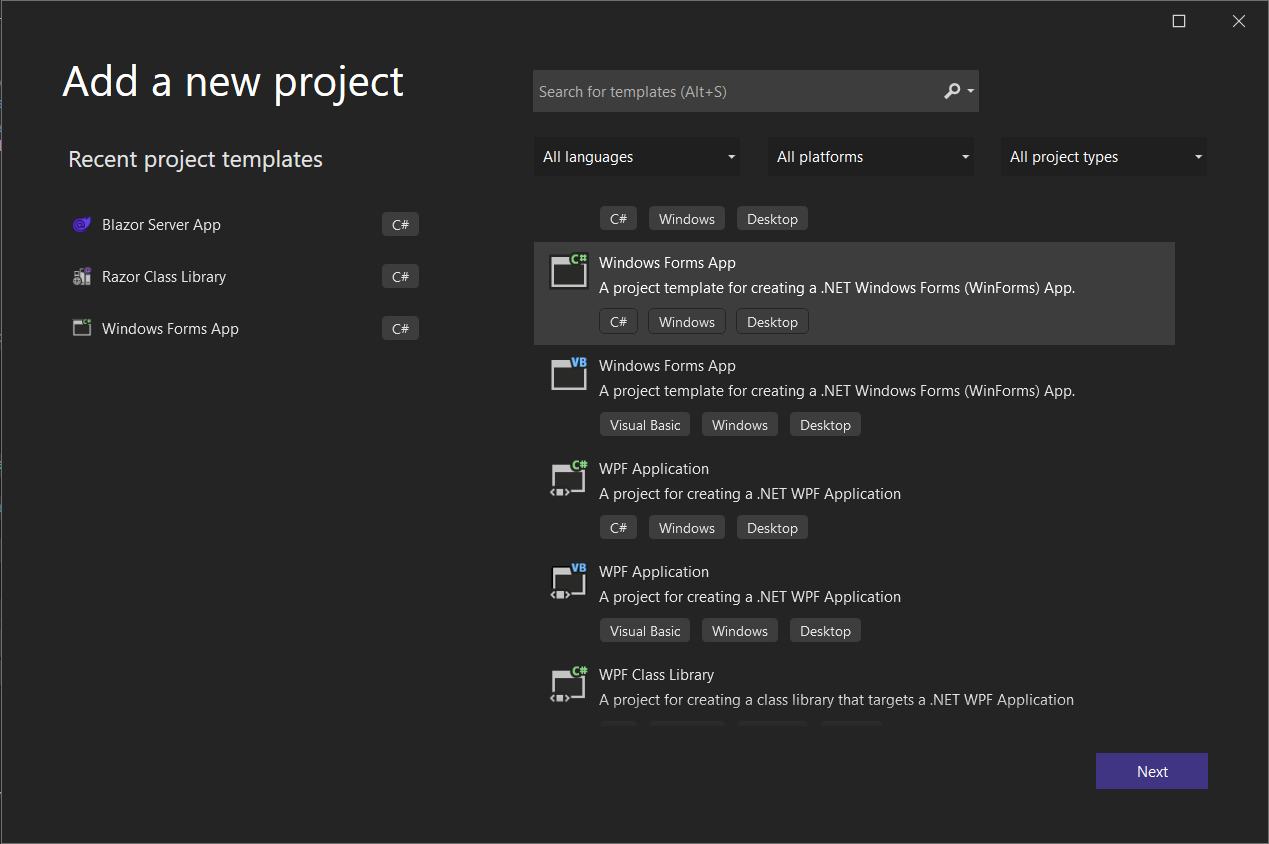Image resolution: width=1269 pixels, height=844 pixels.
Task: Click C# tag next to Razor Class Library
Action: point(400,277)
